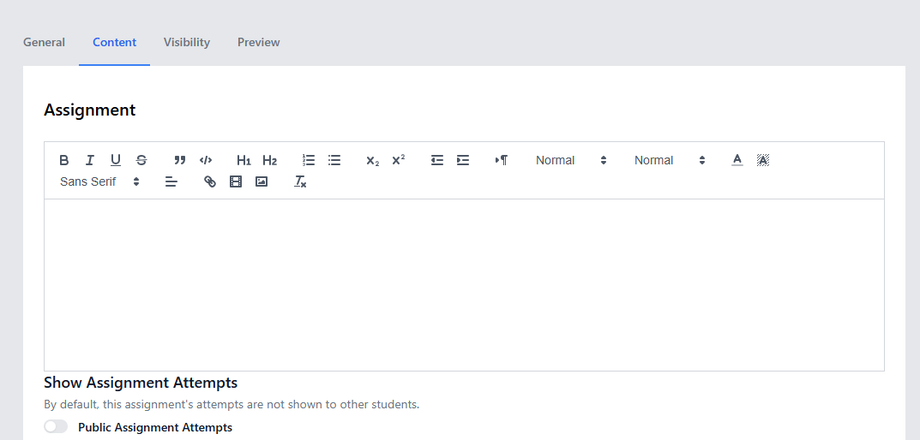Insert a blockquote
920x440 pixels.
point(180,160)
